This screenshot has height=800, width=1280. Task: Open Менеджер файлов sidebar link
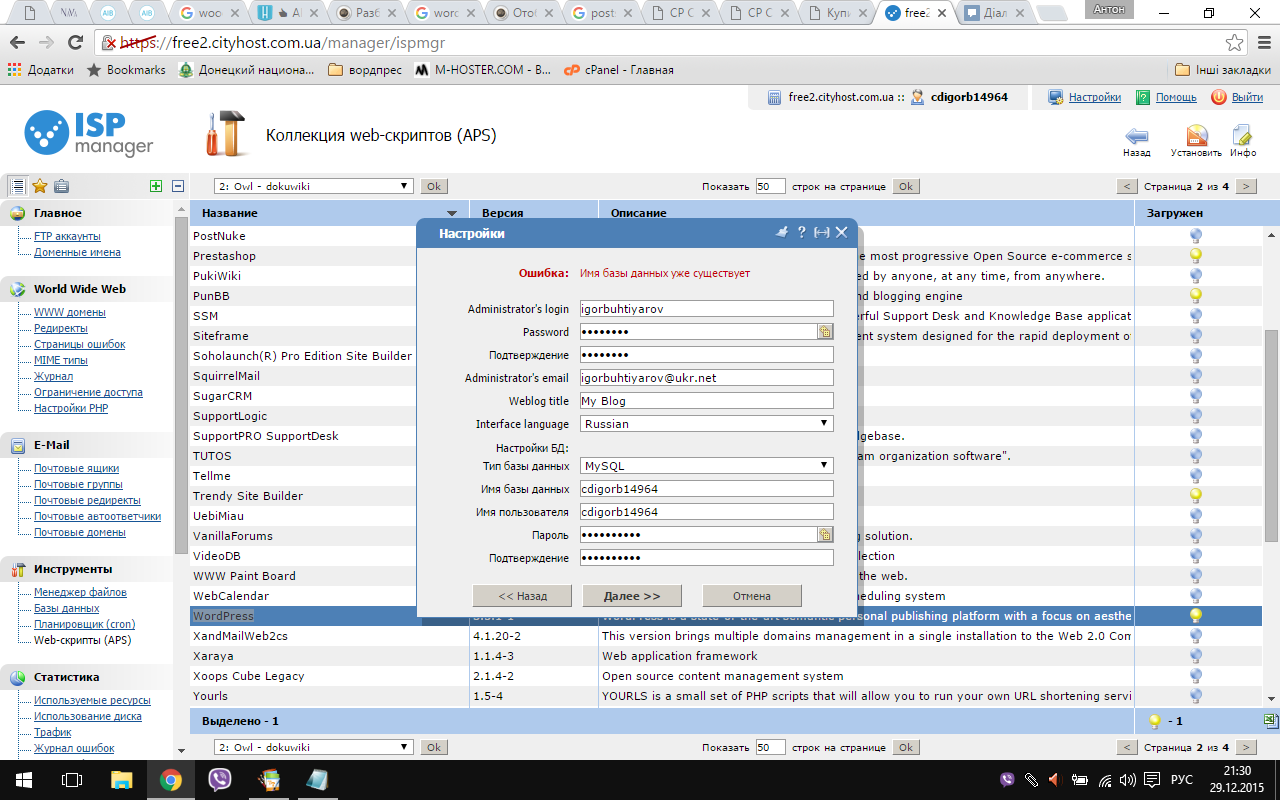[80, 592]
